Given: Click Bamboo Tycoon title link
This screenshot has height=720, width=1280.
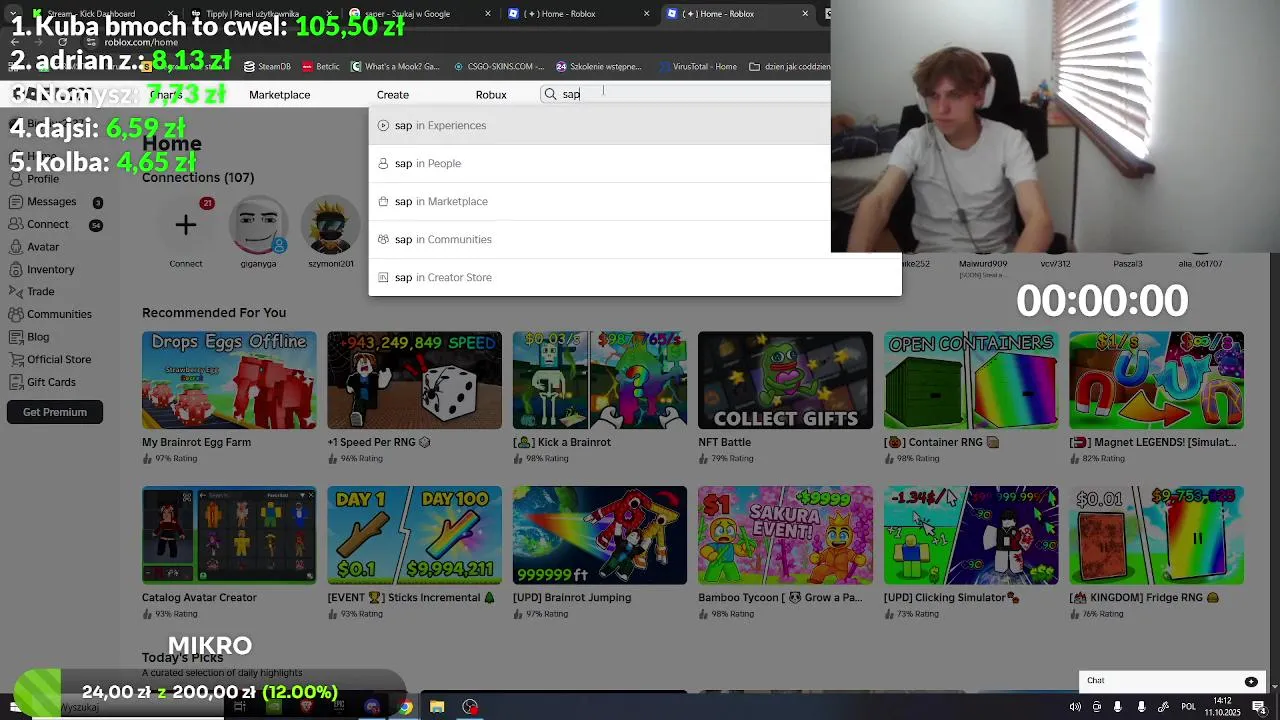Looking at the screenshot, I should [780, 598].
